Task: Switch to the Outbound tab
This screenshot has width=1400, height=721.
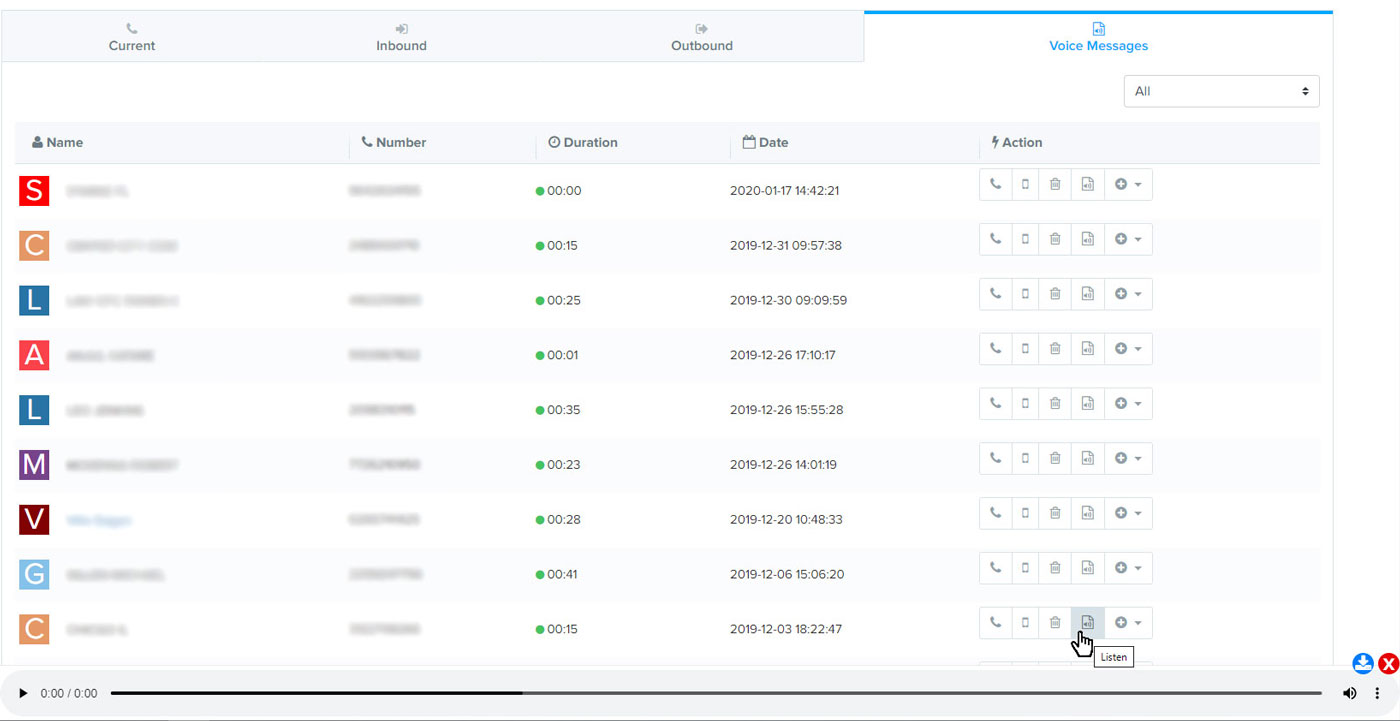Action: pos(700,37)
